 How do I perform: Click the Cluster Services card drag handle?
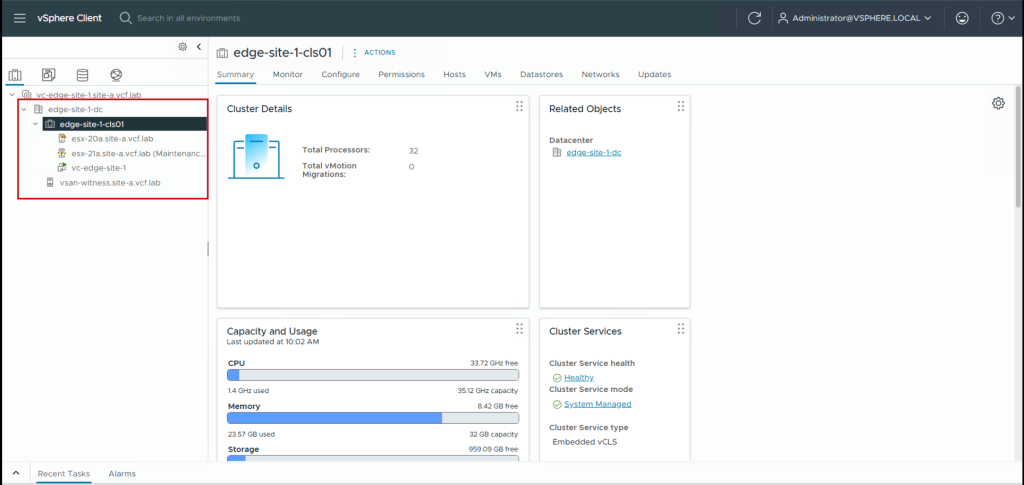680,328
